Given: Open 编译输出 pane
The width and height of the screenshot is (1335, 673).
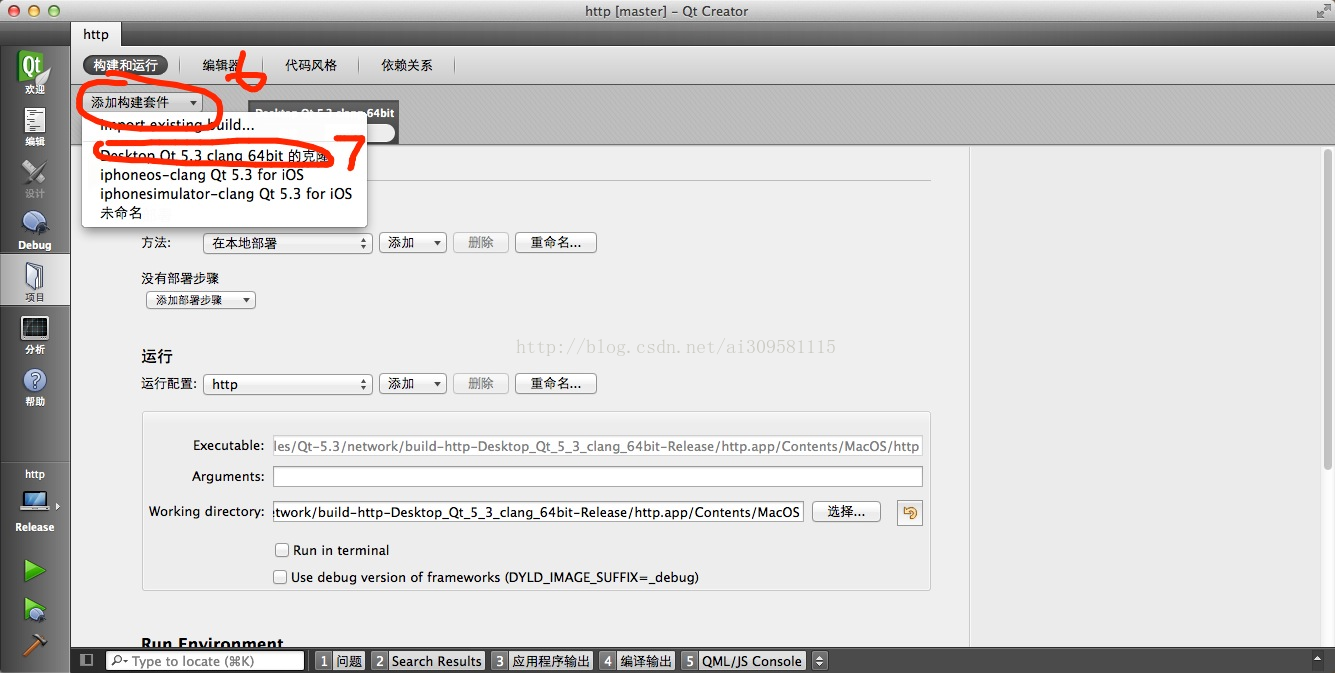Looking at the screenshot, I should pos(637,661).
